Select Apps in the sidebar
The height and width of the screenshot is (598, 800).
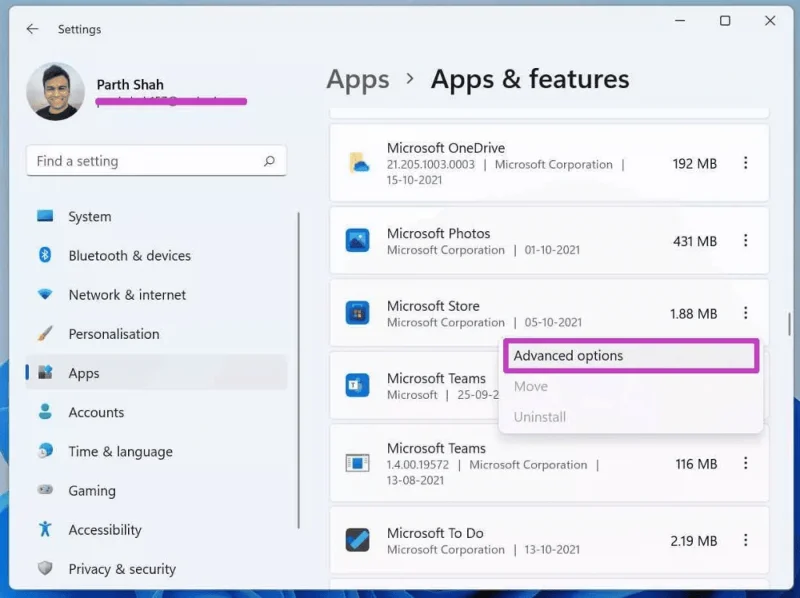click(156, 373)
